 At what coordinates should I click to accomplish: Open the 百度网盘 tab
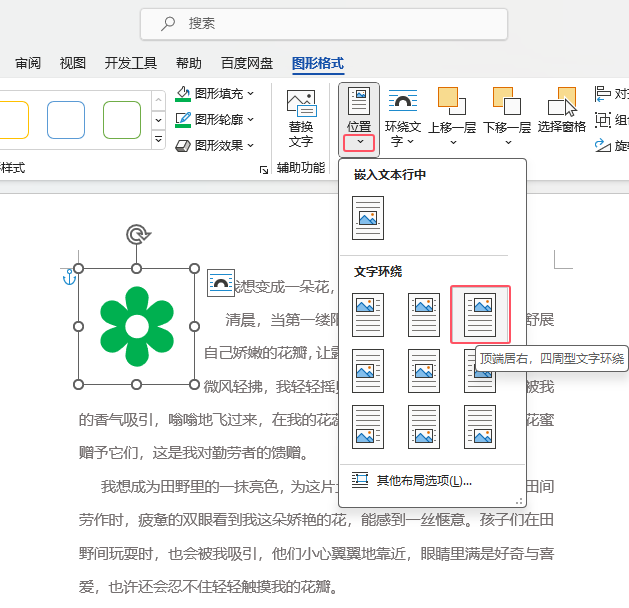click(x=247, y=63)
